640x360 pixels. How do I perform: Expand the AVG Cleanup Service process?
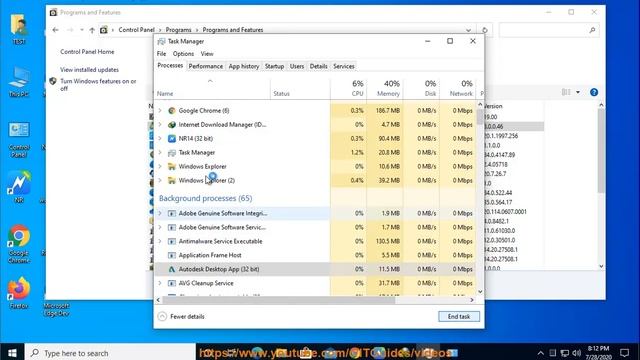160,283
